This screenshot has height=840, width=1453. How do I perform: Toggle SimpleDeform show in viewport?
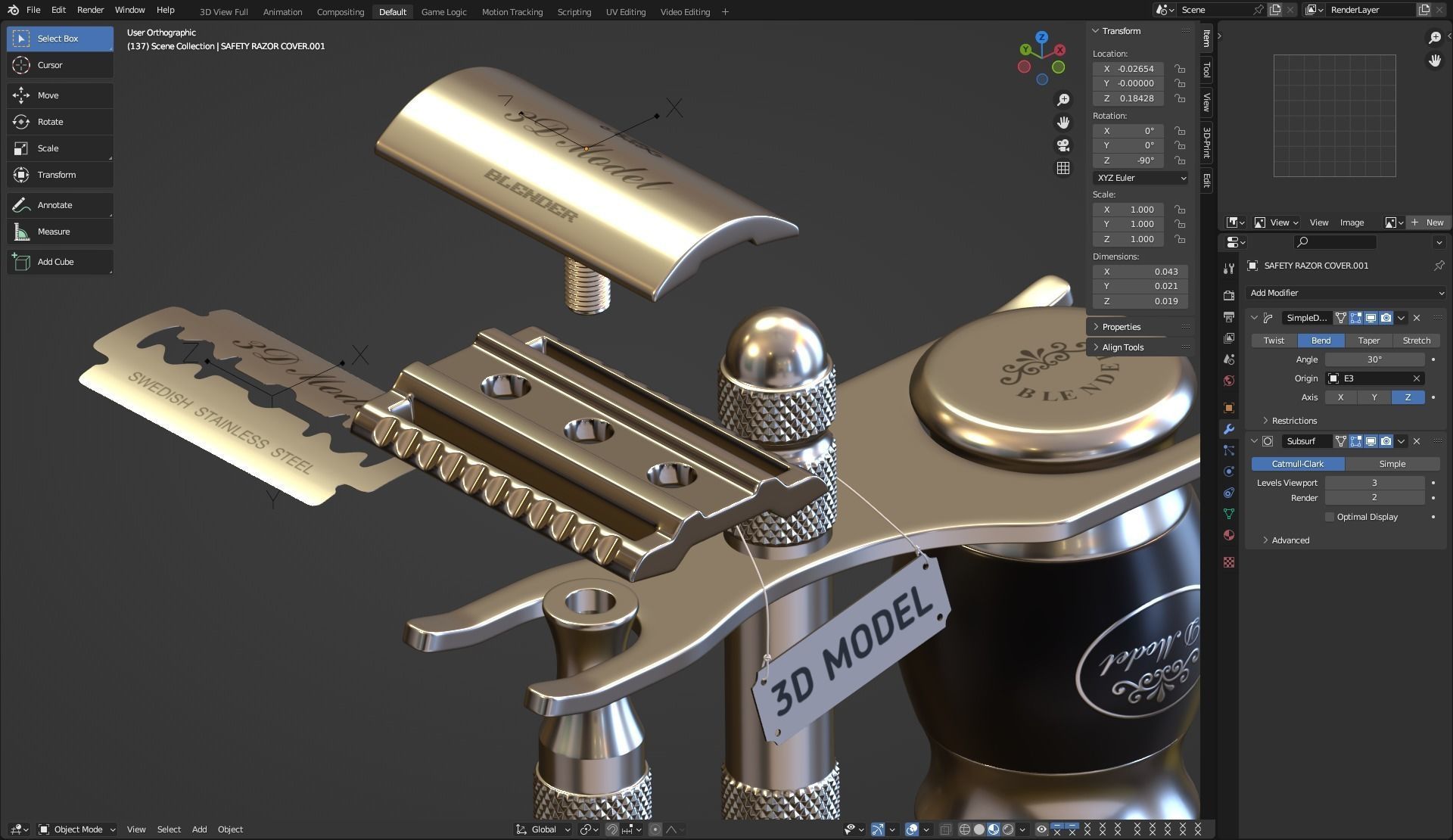pyautogui.click(x=1371, y=318)
